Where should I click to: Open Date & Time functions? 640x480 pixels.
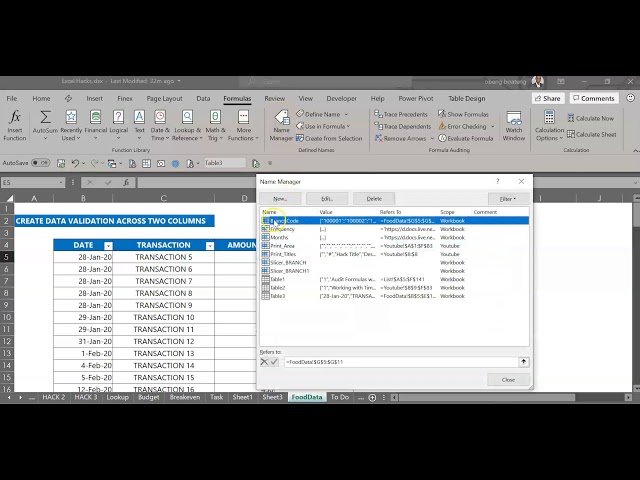[160, 126]
